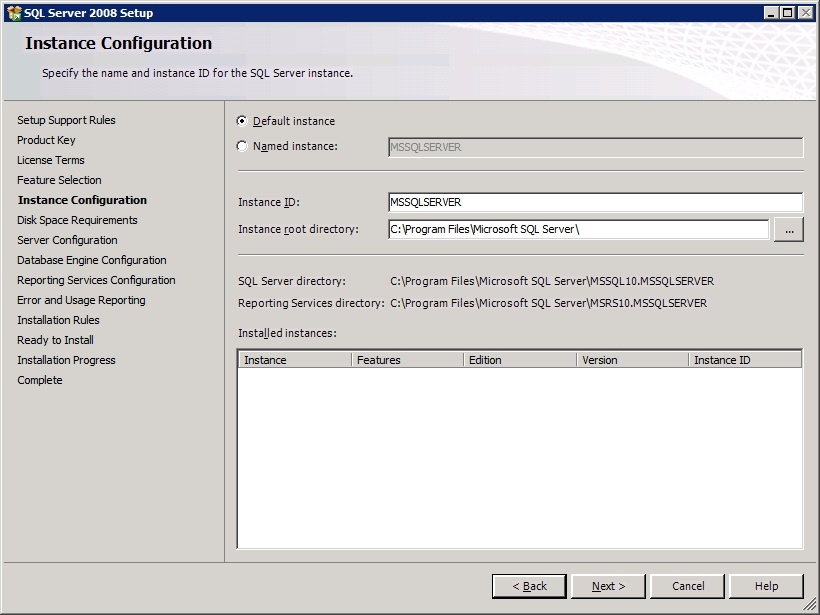Click the SQL Server directory path text

pyautogui.click(x=552, y=281)
